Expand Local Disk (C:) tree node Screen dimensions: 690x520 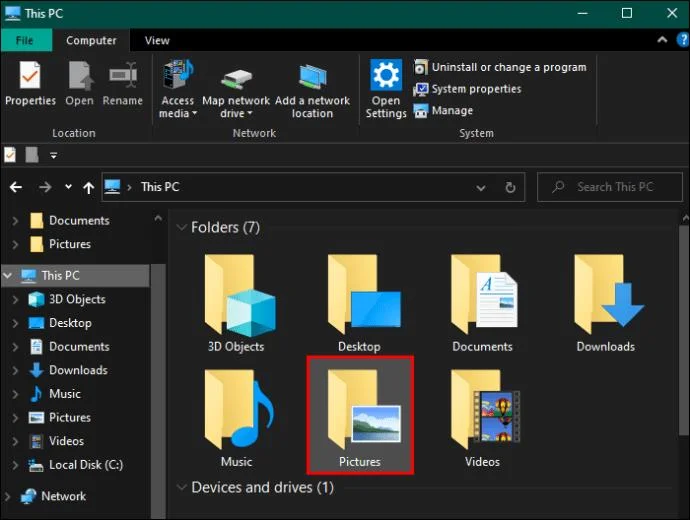point(15,465)
